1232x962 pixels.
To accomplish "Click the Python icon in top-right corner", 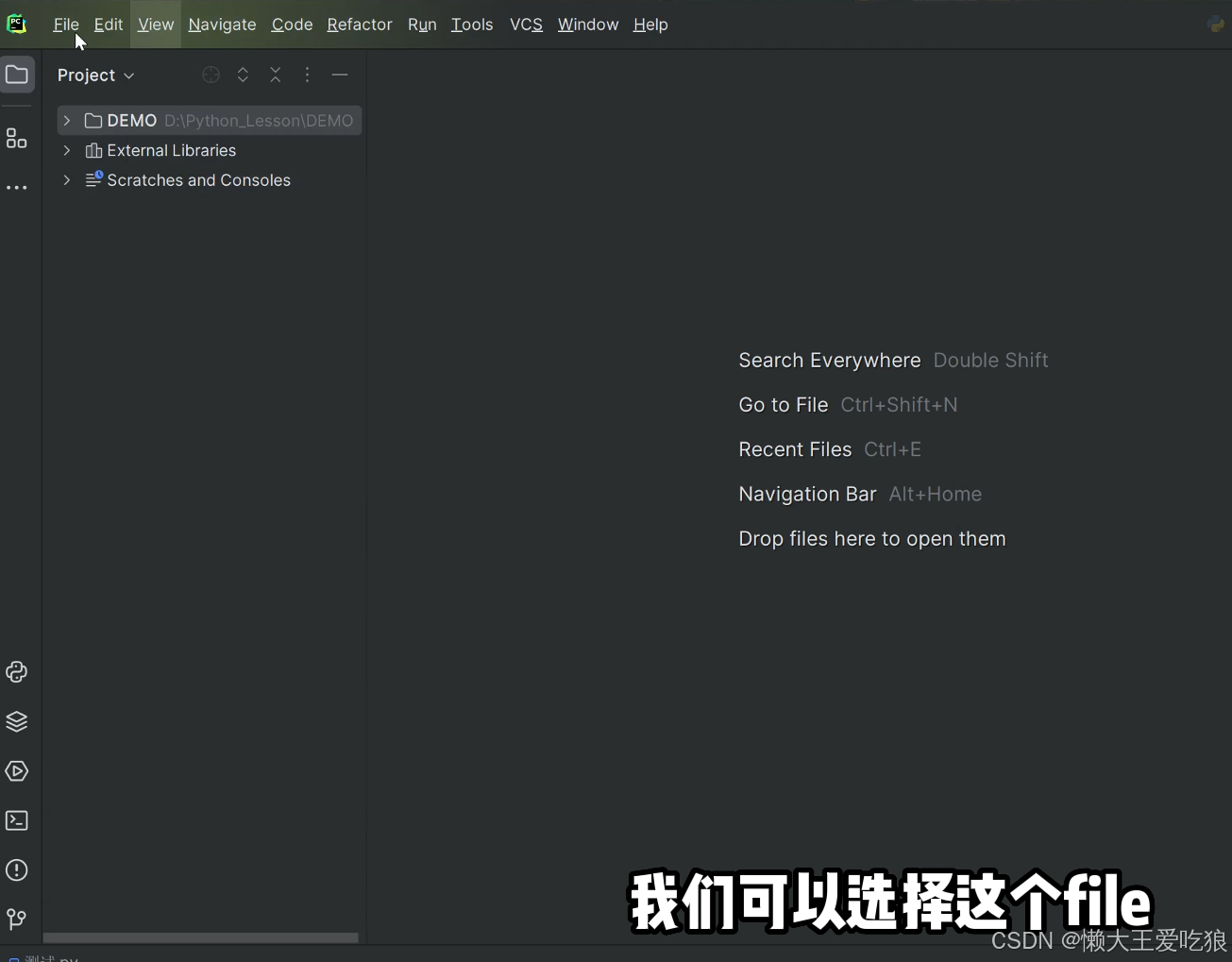I will pos(1216,25).
